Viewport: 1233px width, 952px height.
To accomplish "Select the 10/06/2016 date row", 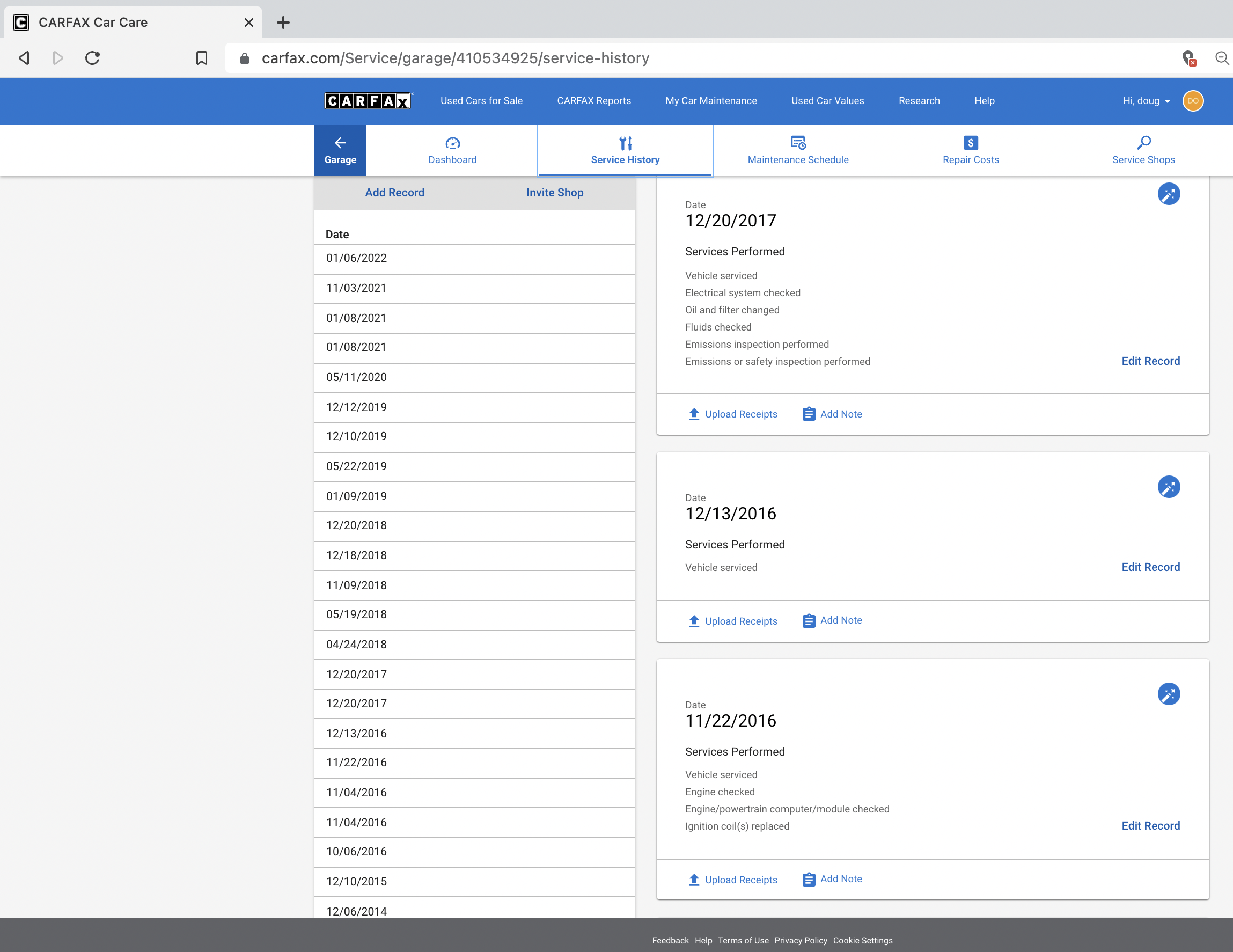I will [474, 852].
